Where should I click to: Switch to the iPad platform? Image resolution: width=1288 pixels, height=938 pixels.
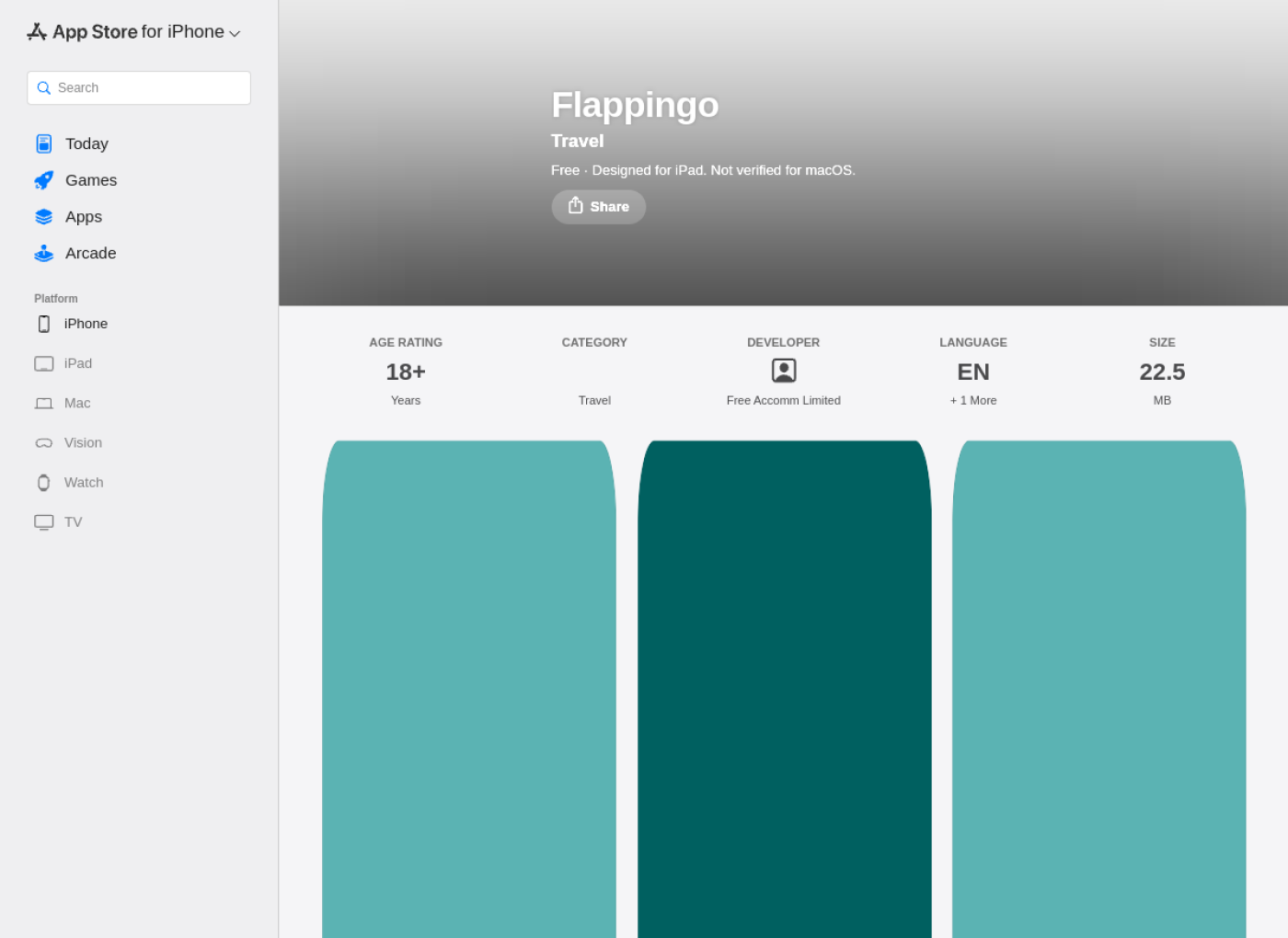[78, 363]
